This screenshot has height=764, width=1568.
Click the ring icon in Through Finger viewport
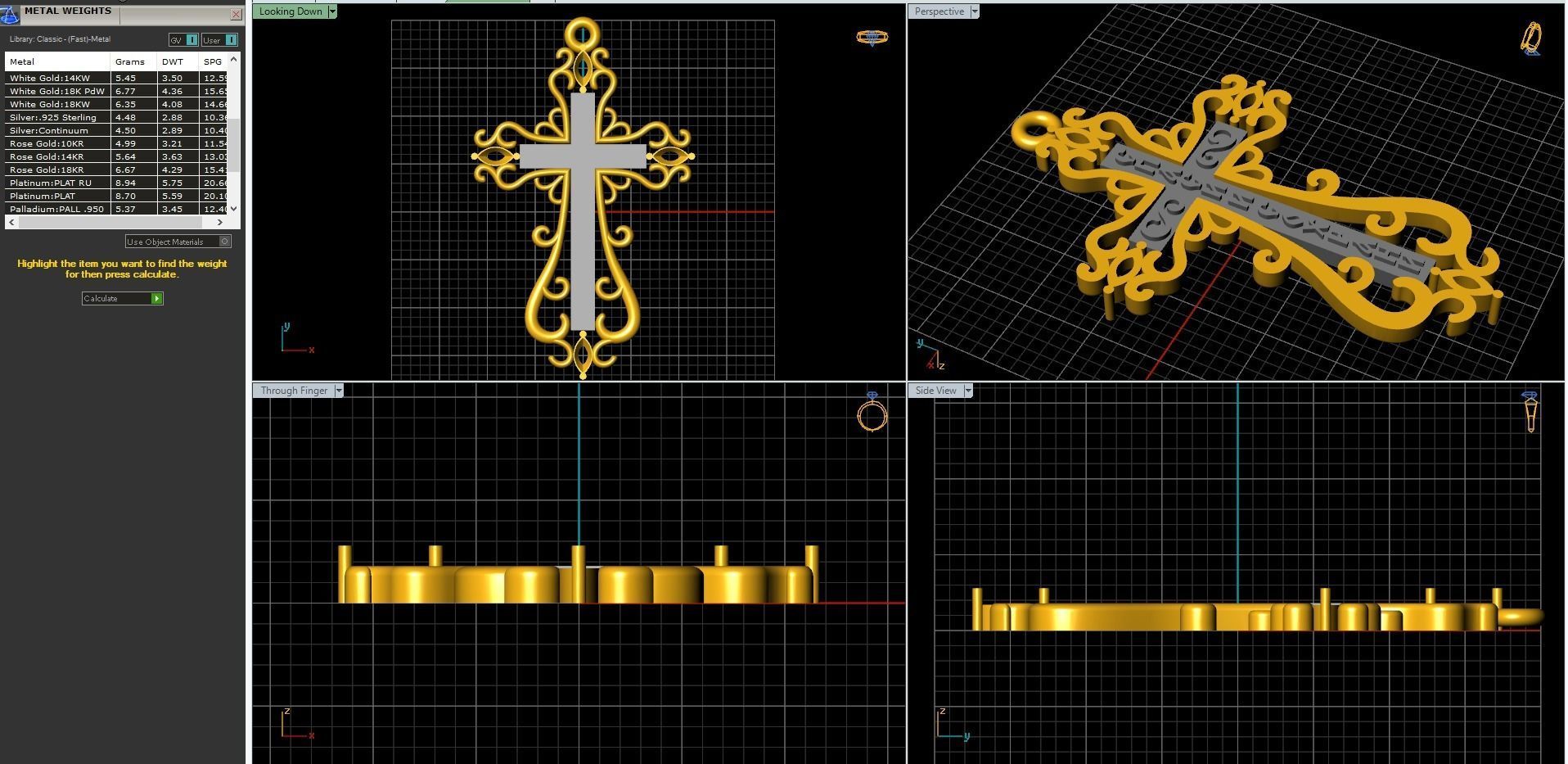coord(872,412)
